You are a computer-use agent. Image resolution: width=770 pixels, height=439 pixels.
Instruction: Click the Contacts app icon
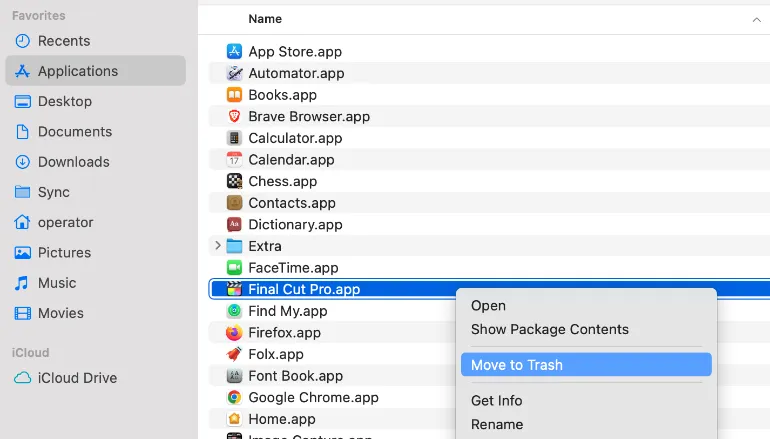234,202
